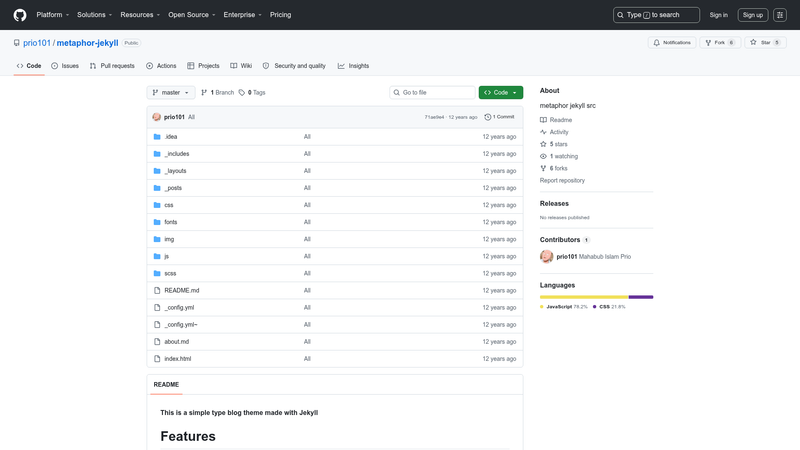Click the Readme book icon in About
Image resolution: width=800 pixels, height=450 pixels.
tap(543, 120)
